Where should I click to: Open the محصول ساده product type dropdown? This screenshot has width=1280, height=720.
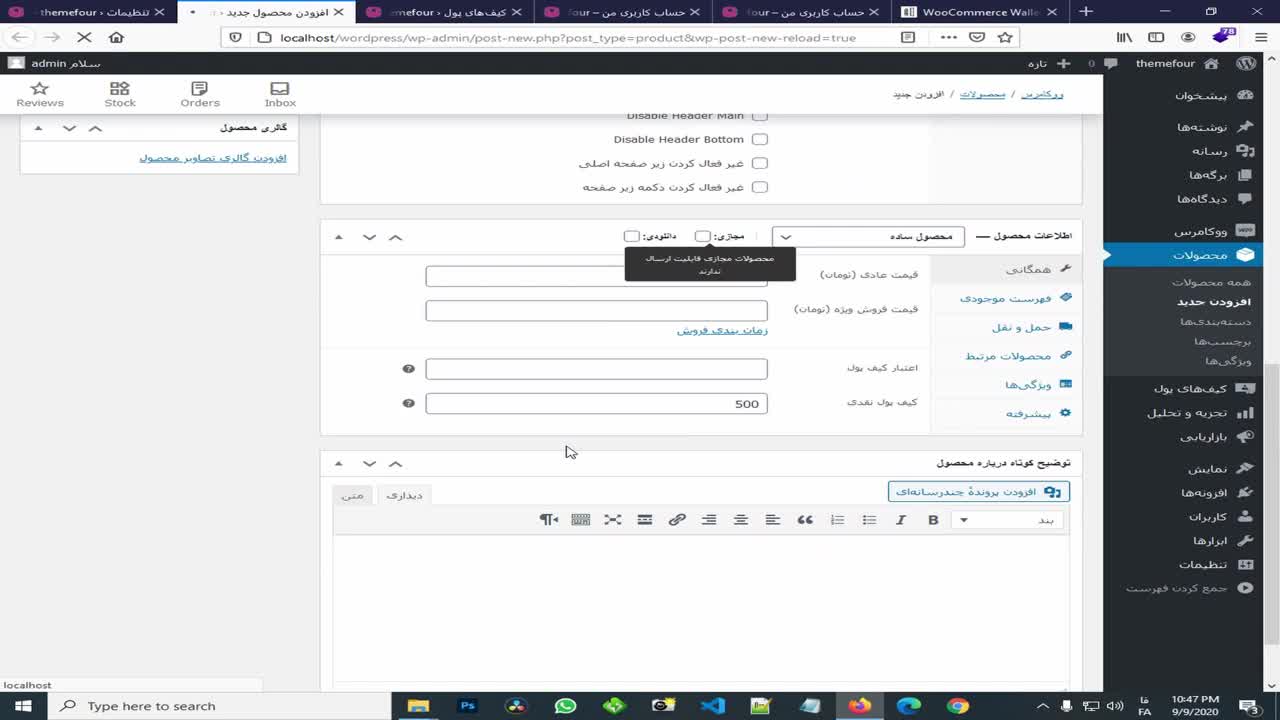[x=868, y=237]
